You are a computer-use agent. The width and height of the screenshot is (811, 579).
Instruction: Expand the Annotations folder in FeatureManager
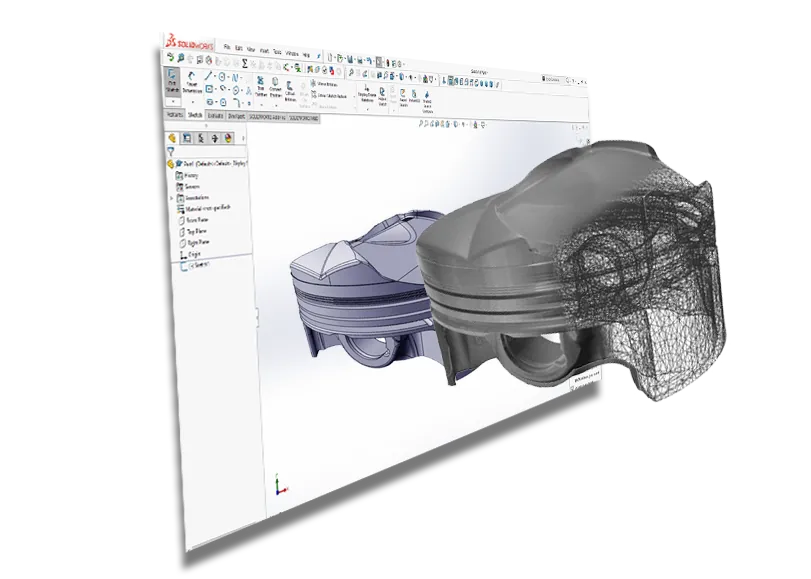171,197
